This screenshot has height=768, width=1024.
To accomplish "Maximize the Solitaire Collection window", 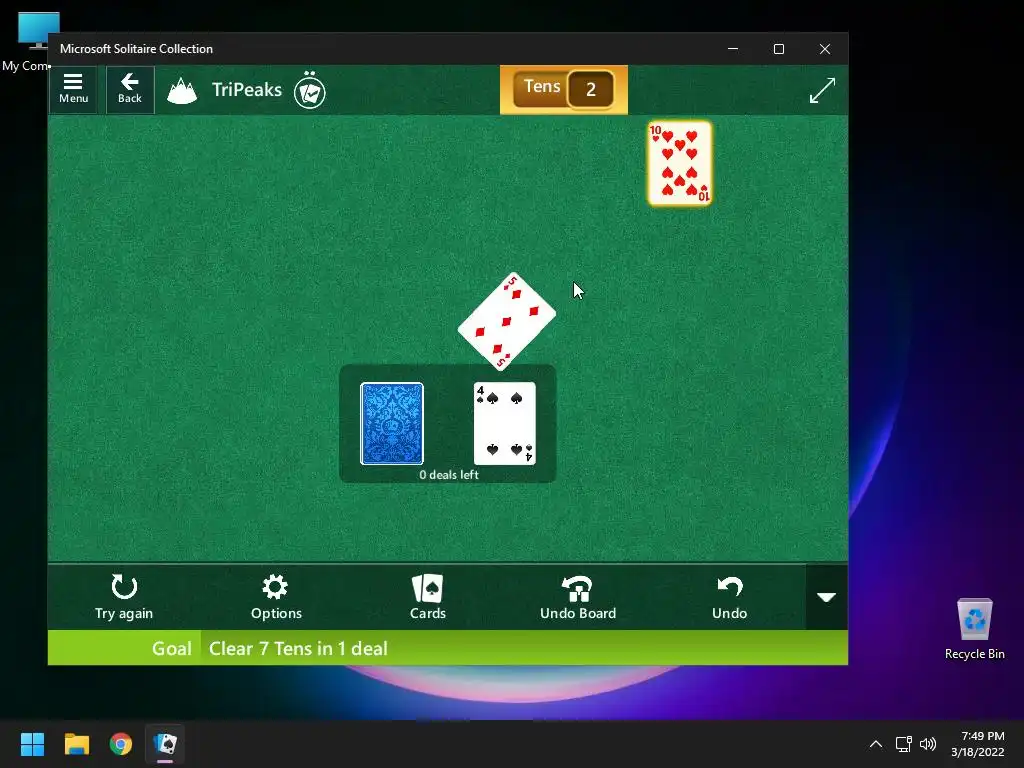I will (x=778, y=49).
